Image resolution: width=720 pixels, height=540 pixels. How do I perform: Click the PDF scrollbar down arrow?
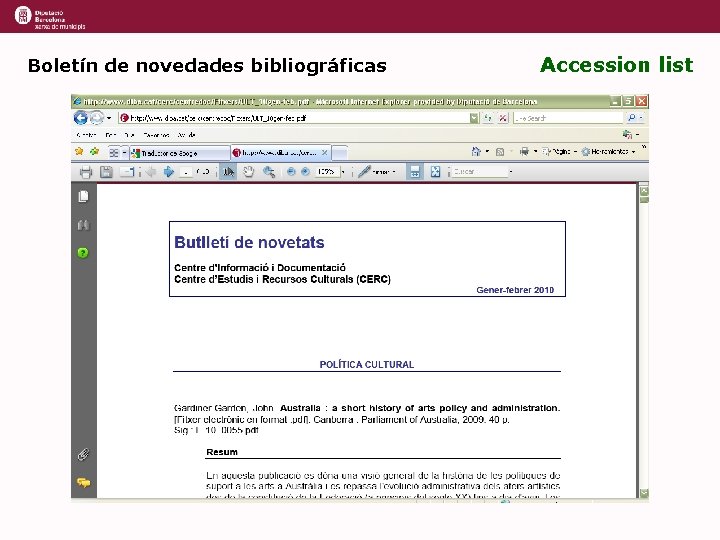[x=644, y=493]
